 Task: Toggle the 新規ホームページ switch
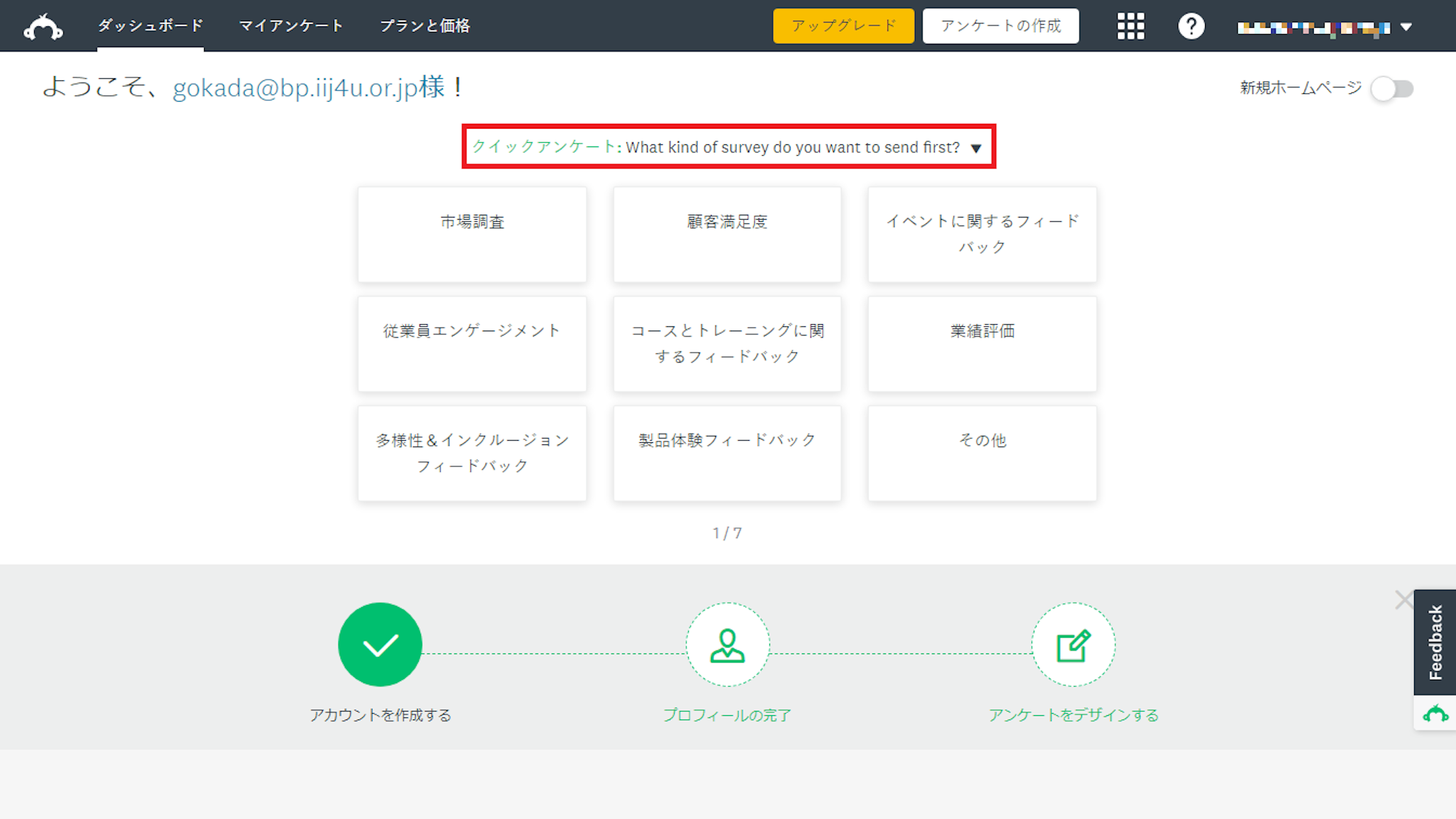coord(1392,89)
